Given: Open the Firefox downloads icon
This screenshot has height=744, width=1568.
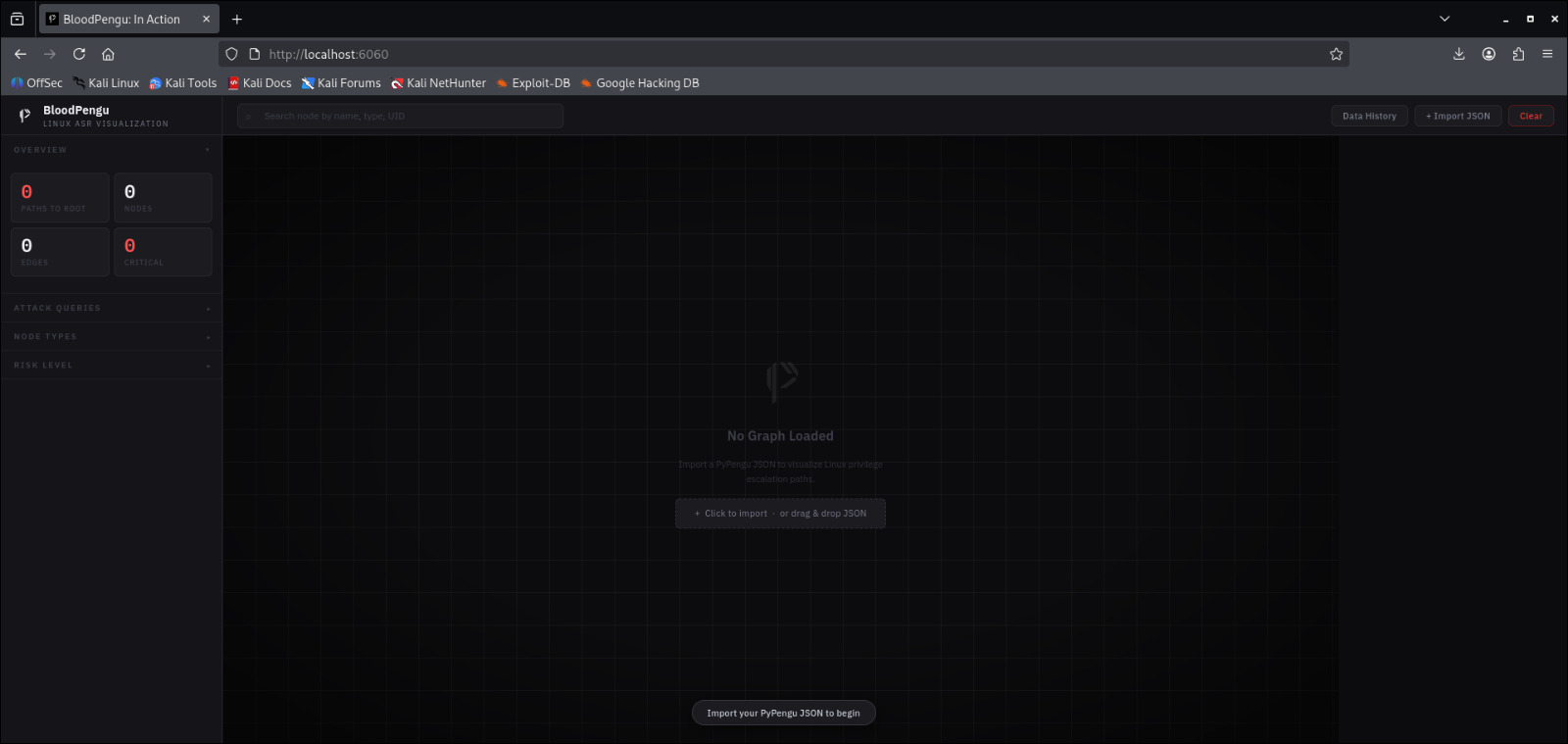Looking at the screenshot, I should point(1459,54).
